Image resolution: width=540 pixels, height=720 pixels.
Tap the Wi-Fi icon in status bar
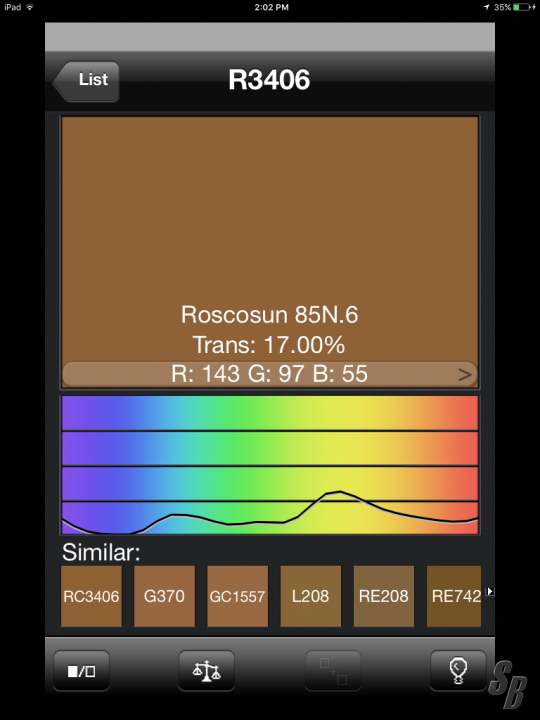point(30,7)
